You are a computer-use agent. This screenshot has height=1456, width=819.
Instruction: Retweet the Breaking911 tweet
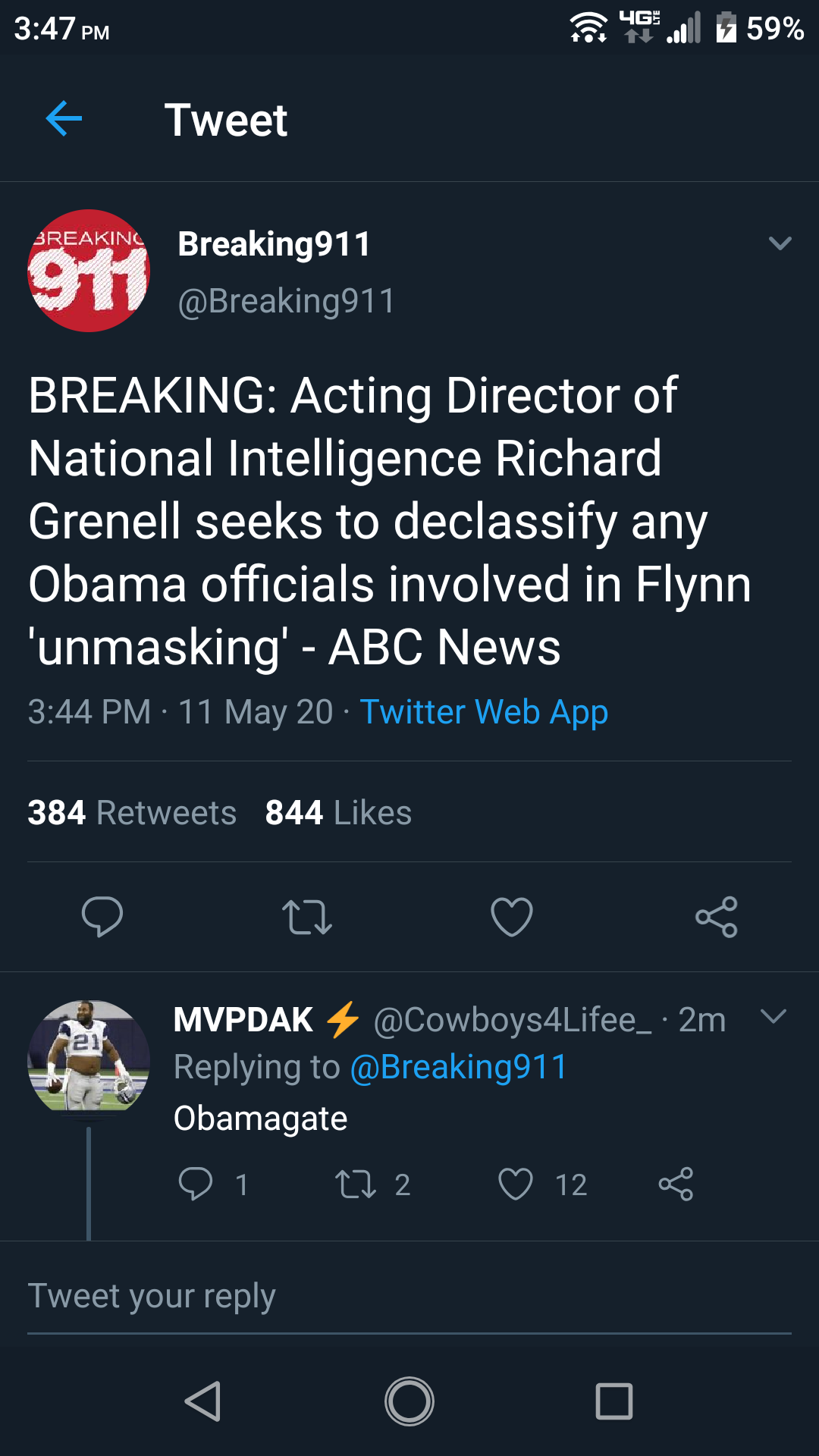pyautogui.click(x=307, y=917)
